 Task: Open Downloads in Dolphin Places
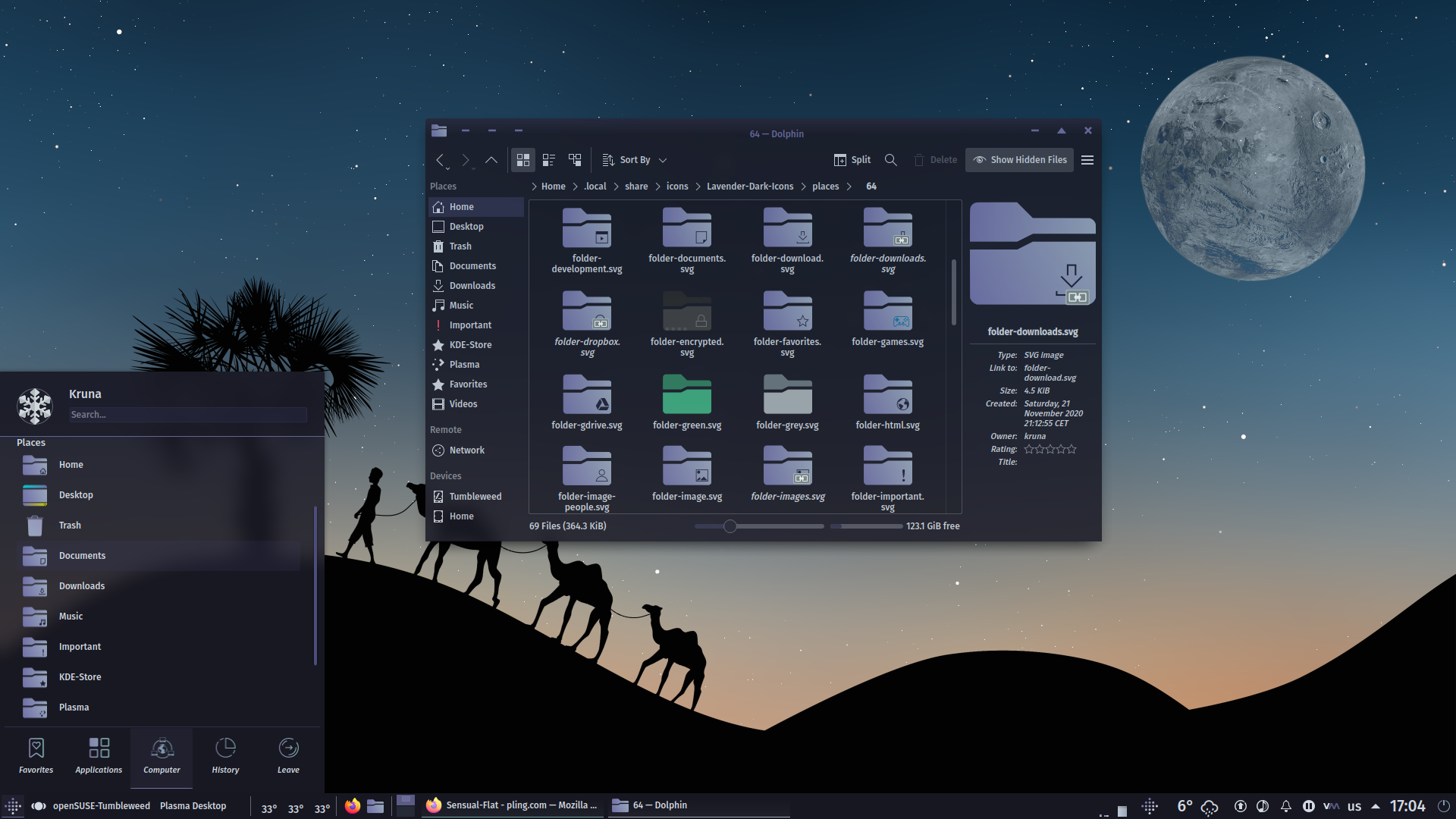pos(476,286)
